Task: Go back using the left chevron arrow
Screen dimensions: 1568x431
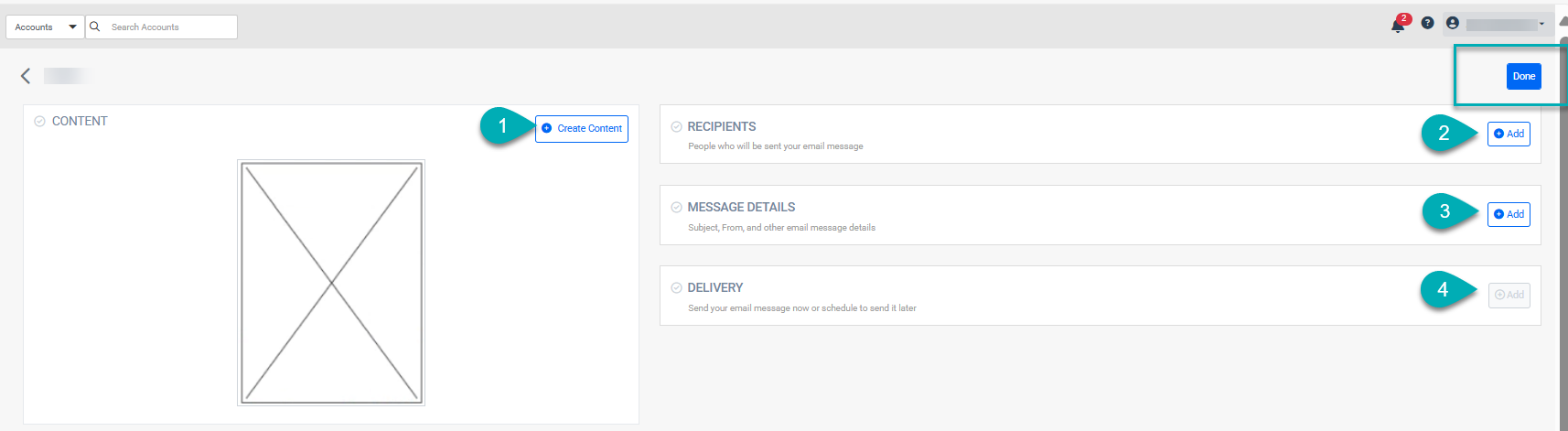Action: point(26,76)
